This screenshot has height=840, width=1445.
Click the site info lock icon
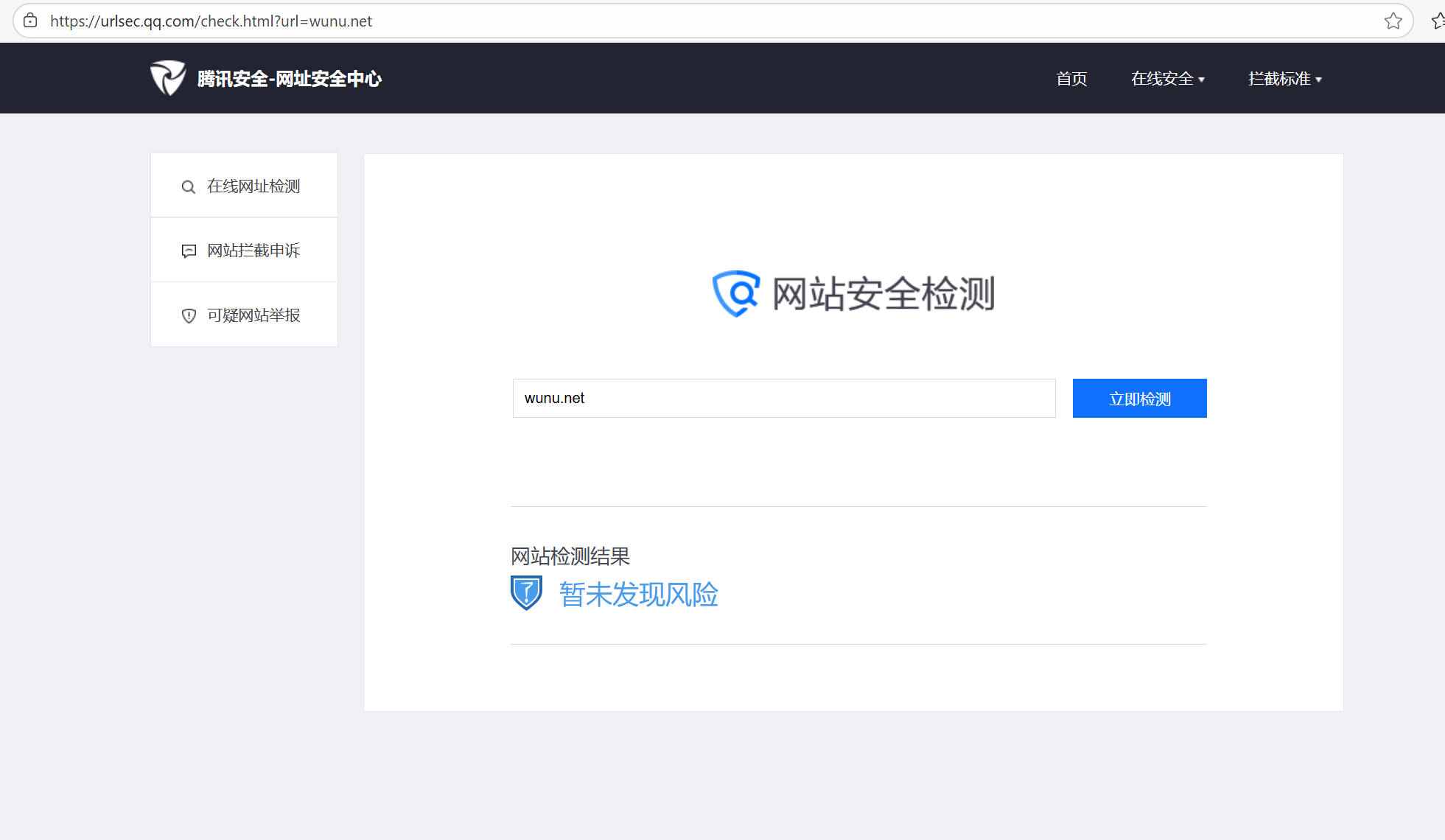click(30, 21)
